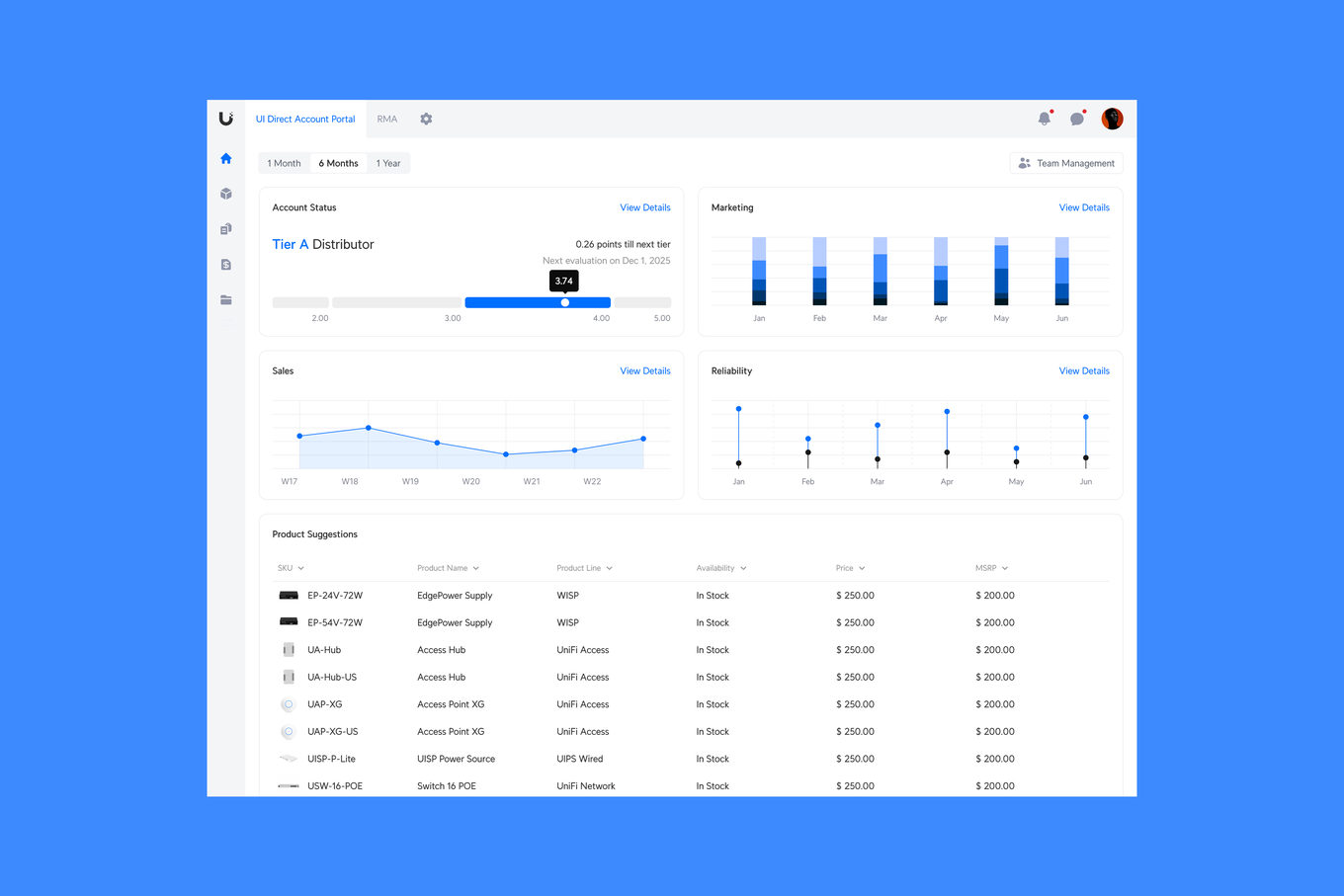Click the May bar in Marketing chart
This screenshot has width=1344, height=896.
(x=1001, y=271)
